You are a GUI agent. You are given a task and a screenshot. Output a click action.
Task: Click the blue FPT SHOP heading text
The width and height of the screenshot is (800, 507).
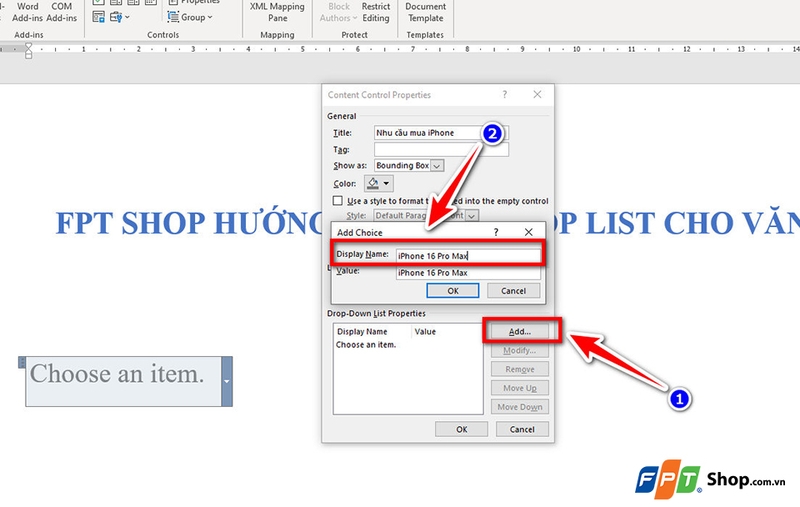click(189, 223)
